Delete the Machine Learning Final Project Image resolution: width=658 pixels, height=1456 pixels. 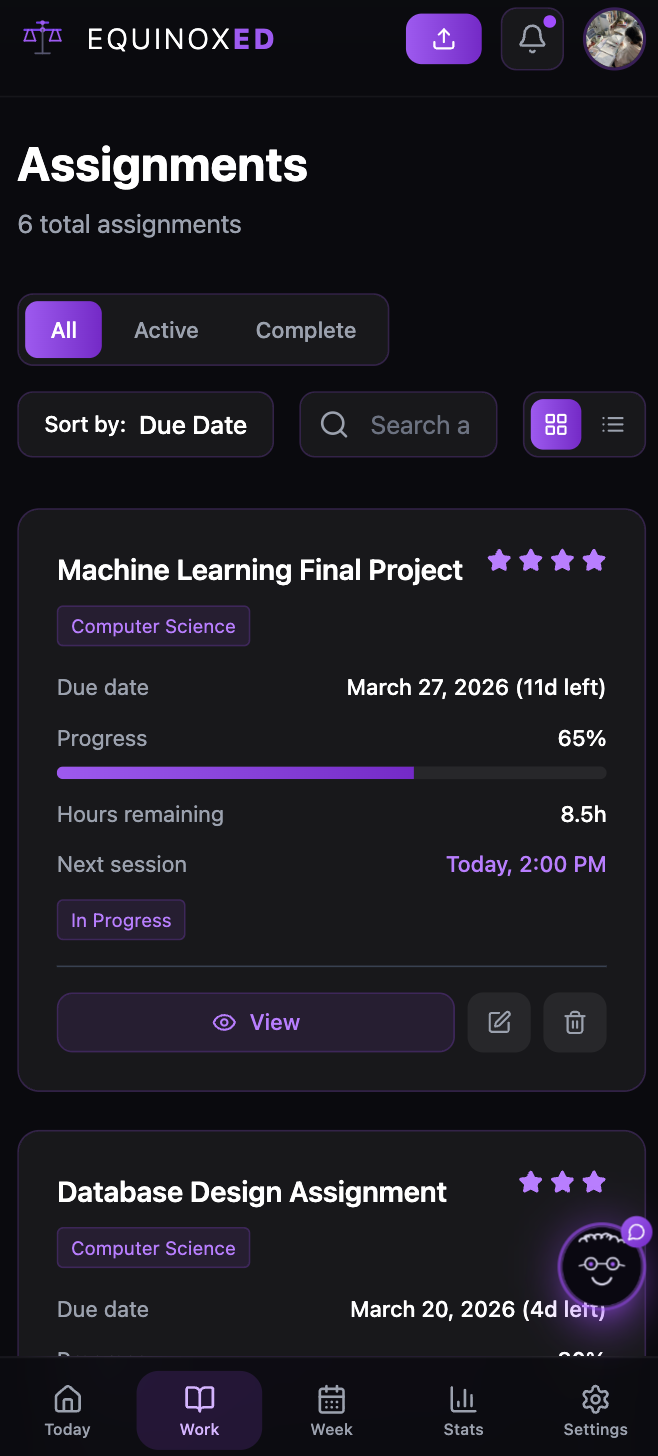(x=575, y=1022)
